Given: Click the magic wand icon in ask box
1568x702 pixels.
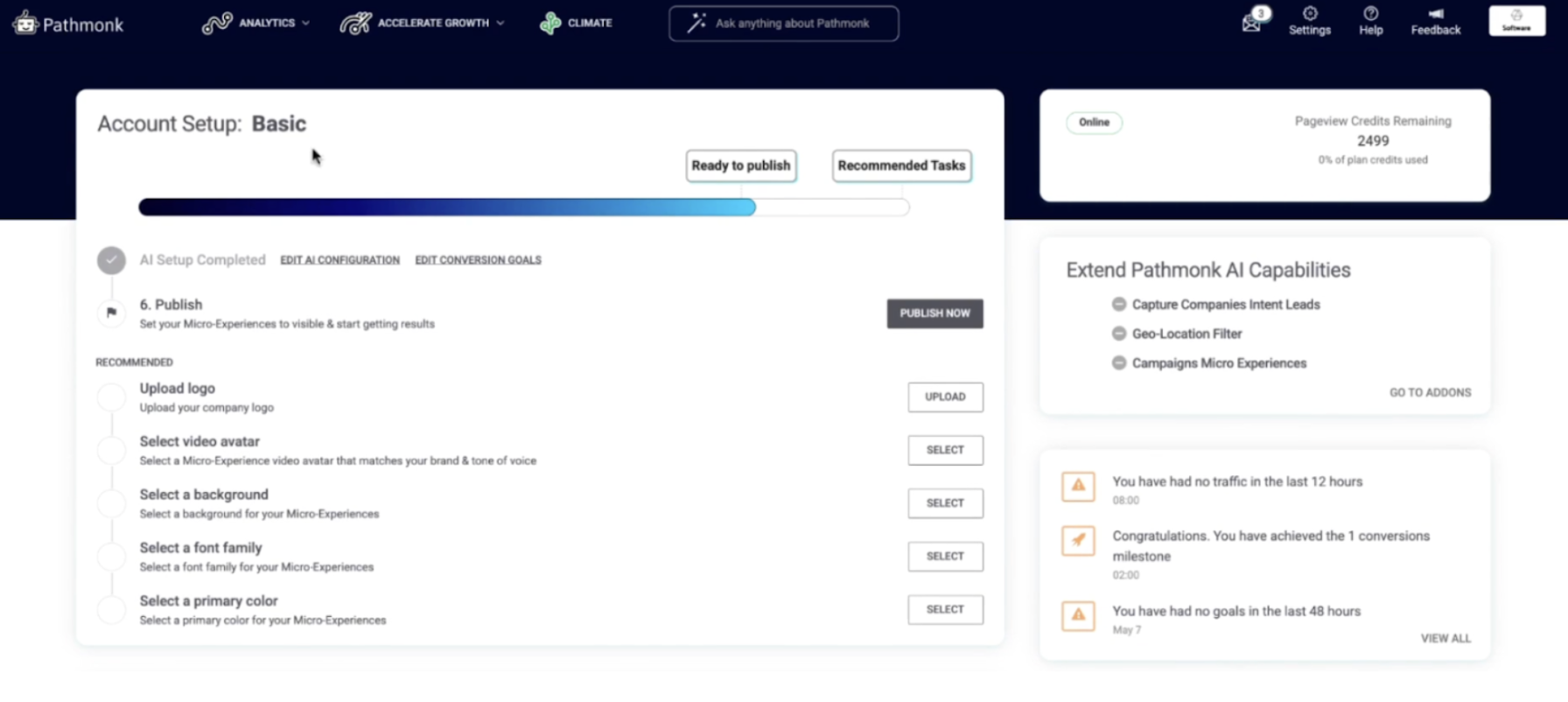Looking at the screenshot, I should pos(696,24).
